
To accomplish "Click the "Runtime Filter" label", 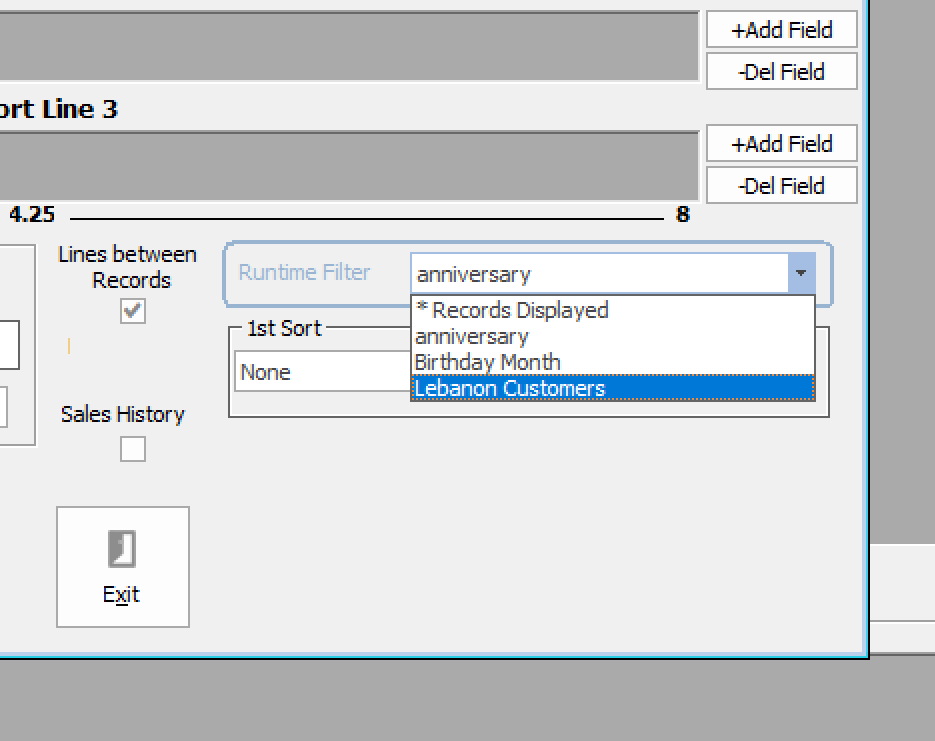I will tap(304, 273).
